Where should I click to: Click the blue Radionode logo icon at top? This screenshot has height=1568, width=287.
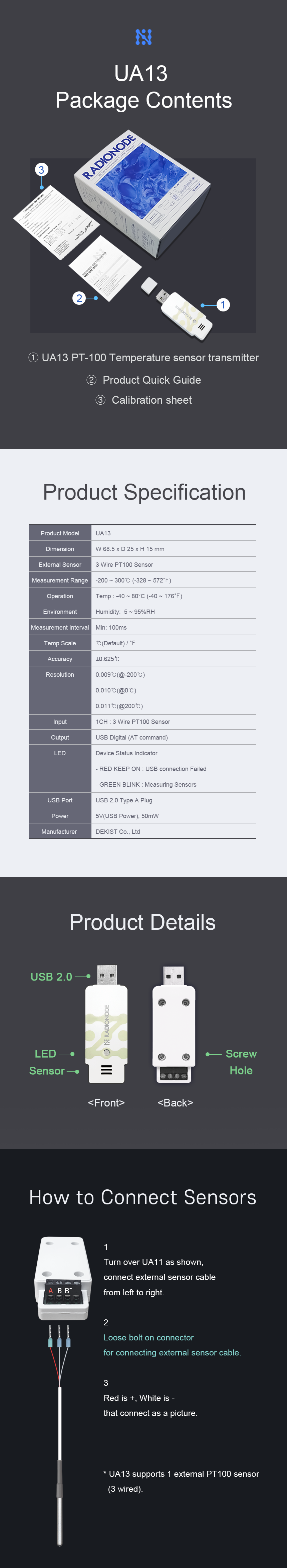143,37
